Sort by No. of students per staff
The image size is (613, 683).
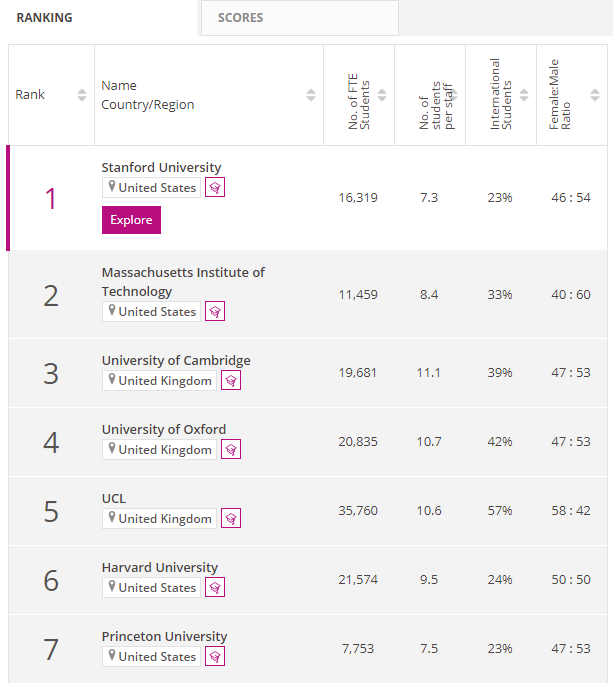coord(453,95)
